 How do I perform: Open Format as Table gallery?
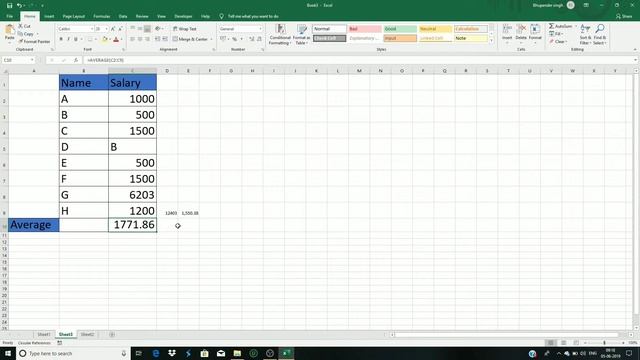[302, 35]
